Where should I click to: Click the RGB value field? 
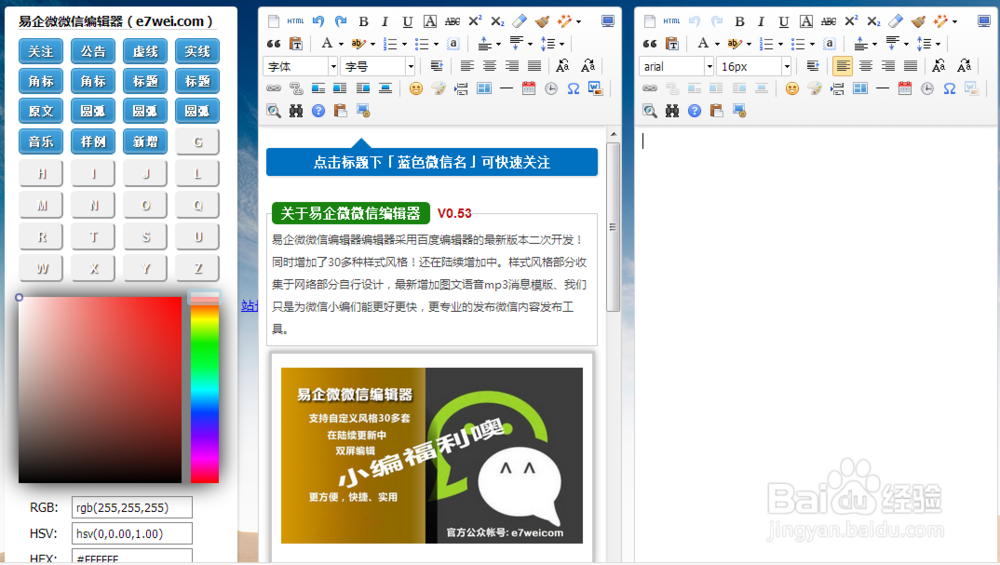point(132,508)
